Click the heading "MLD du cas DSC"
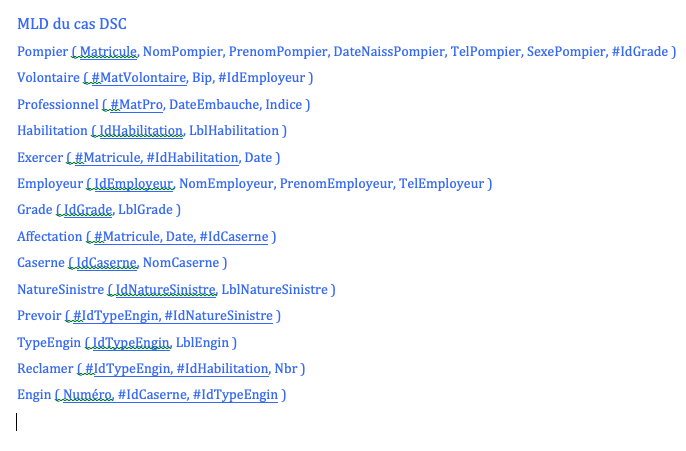Screen dimensions: 686x451 pos(71,24)
